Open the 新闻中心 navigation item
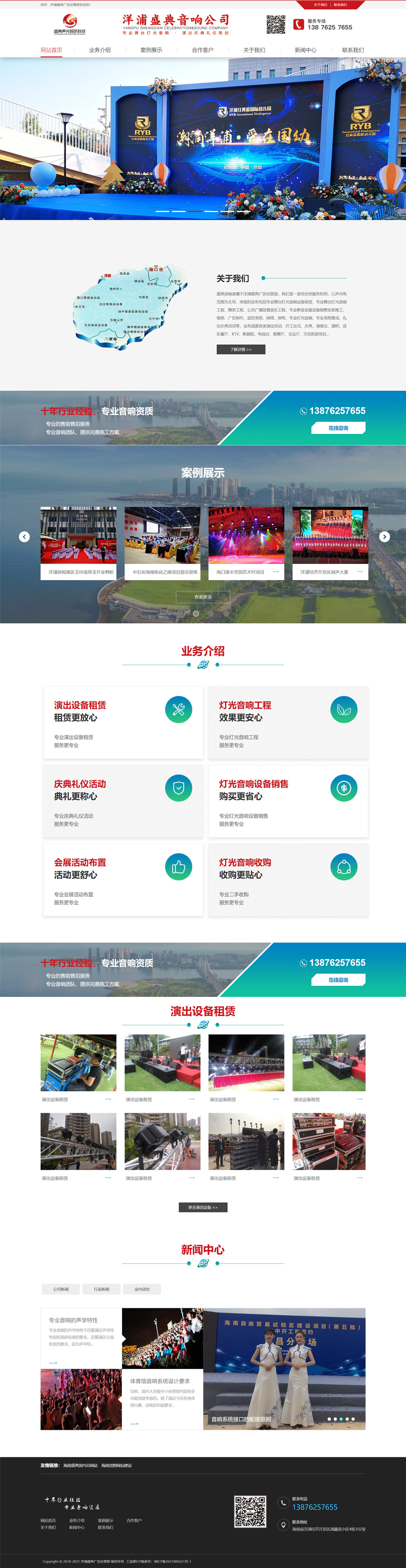406x1568 pixels. tap(305, 50)
